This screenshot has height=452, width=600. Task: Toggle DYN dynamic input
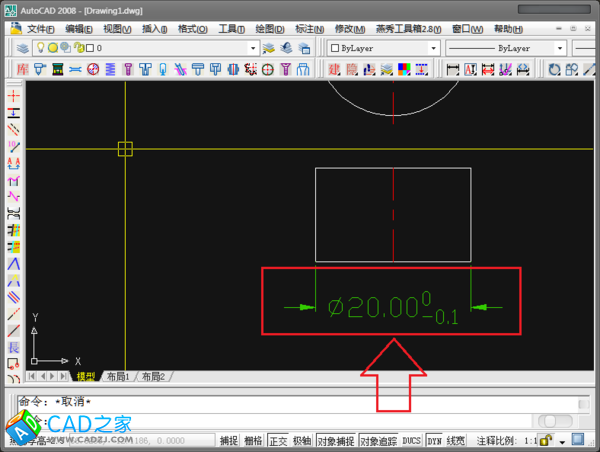coord(434,440)
